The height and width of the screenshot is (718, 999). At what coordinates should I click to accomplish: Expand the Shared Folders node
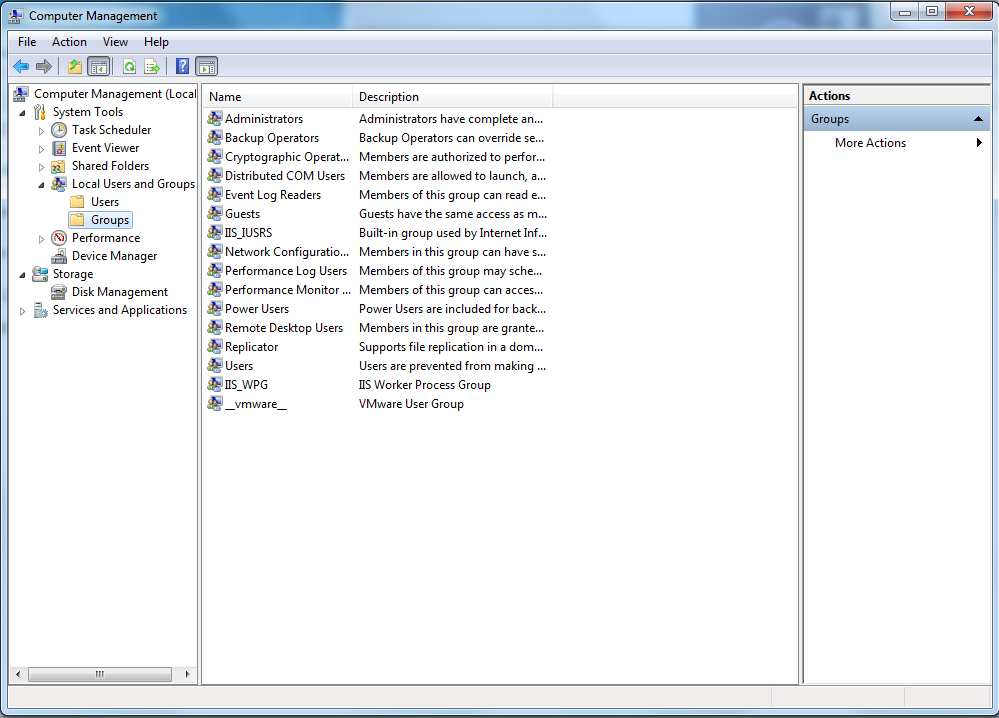41,167
